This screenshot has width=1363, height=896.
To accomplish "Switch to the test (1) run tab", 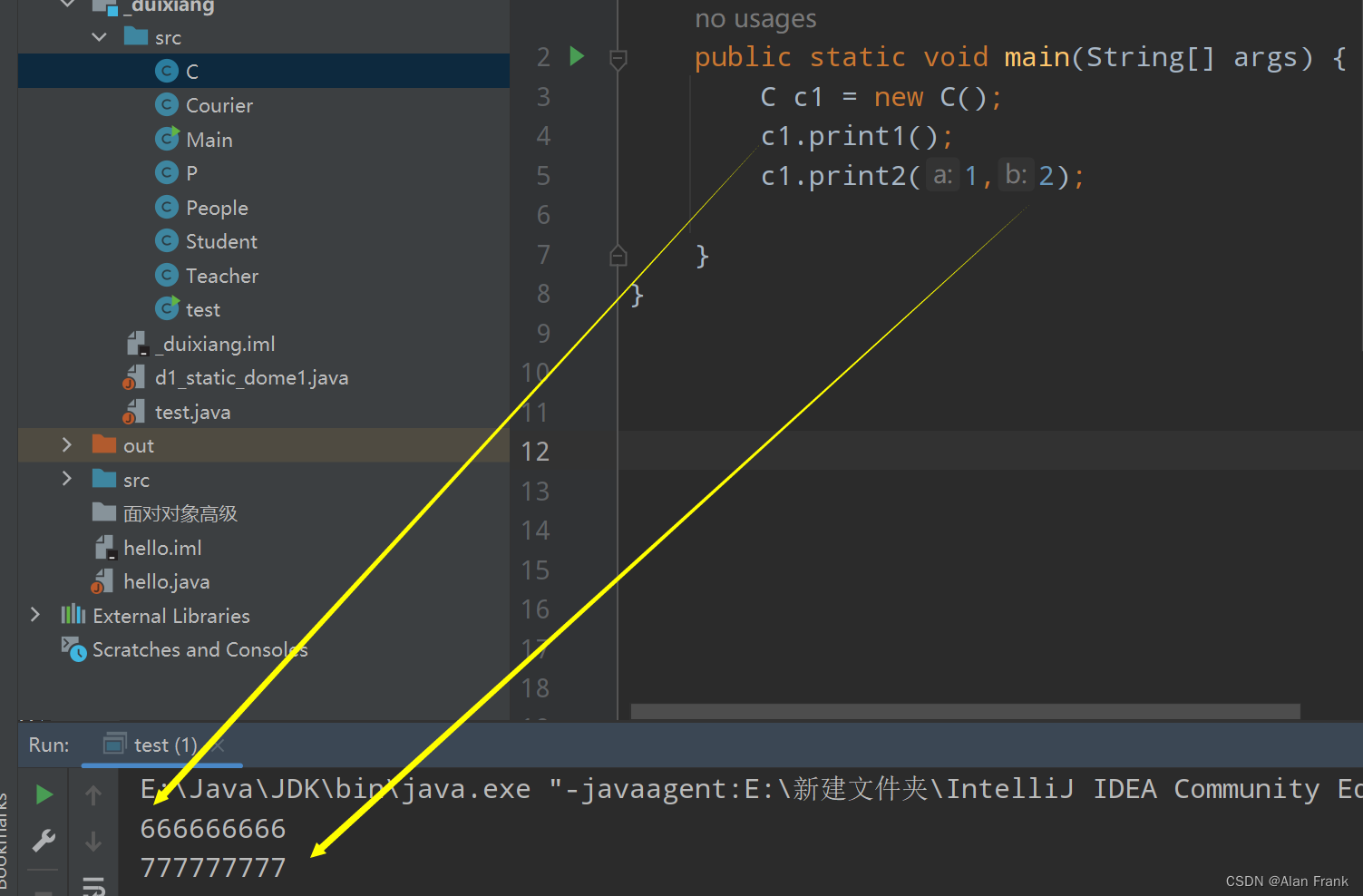I will pos(165,745).
